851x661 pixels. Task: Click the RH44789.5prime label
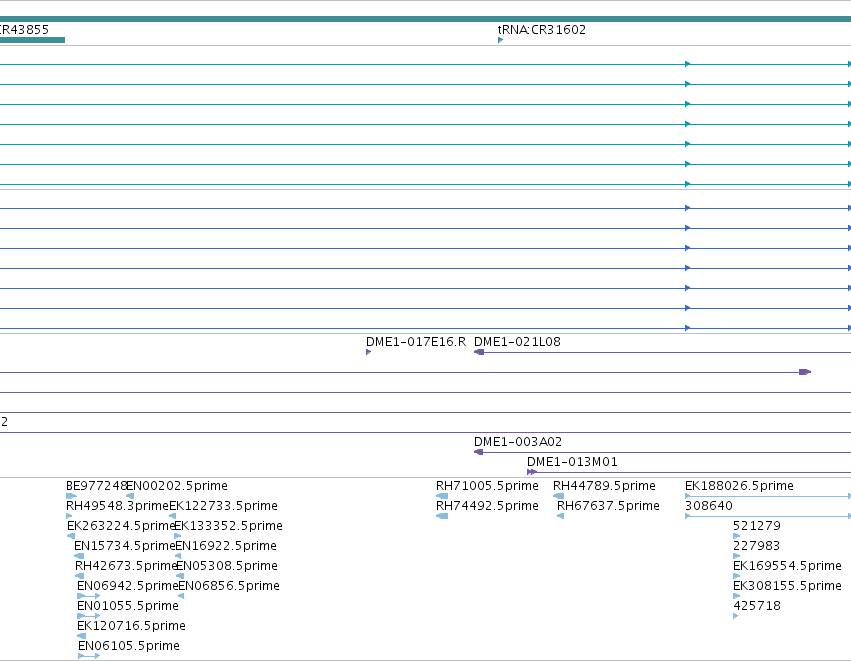coord(605,486)
